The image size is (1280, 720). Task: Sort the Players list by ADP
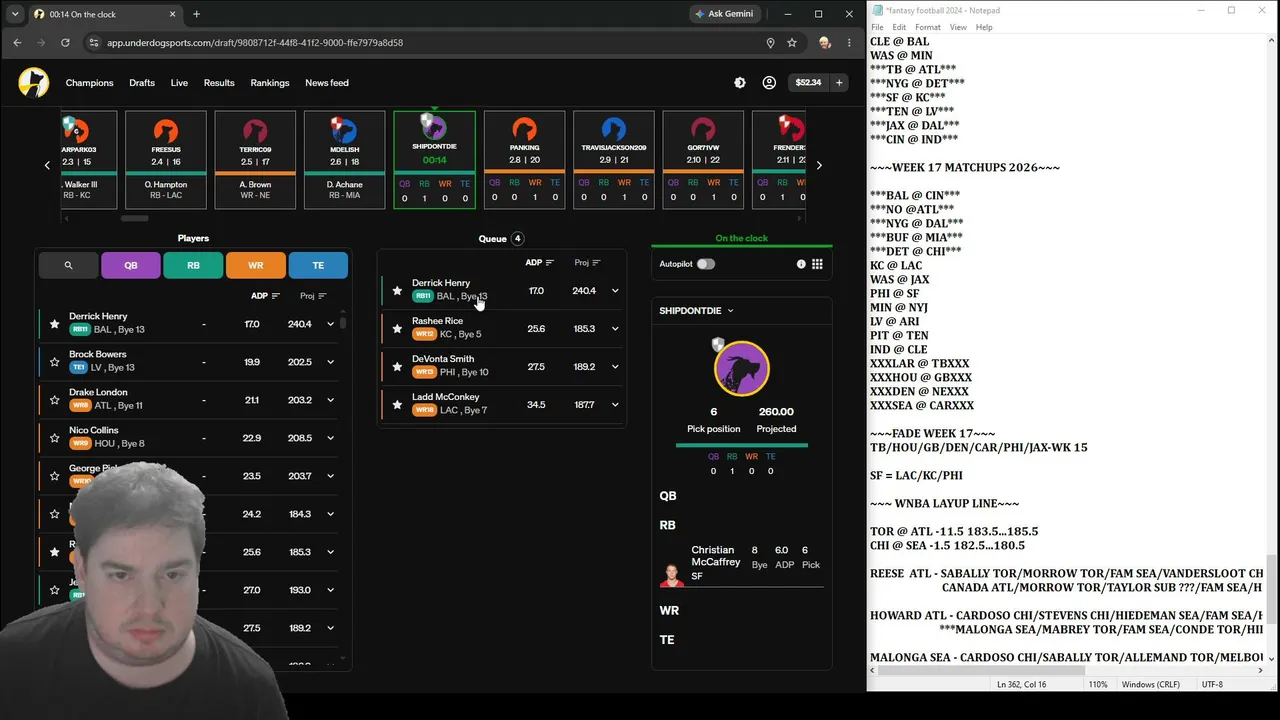pyautogui.click(x=265, y=296)
